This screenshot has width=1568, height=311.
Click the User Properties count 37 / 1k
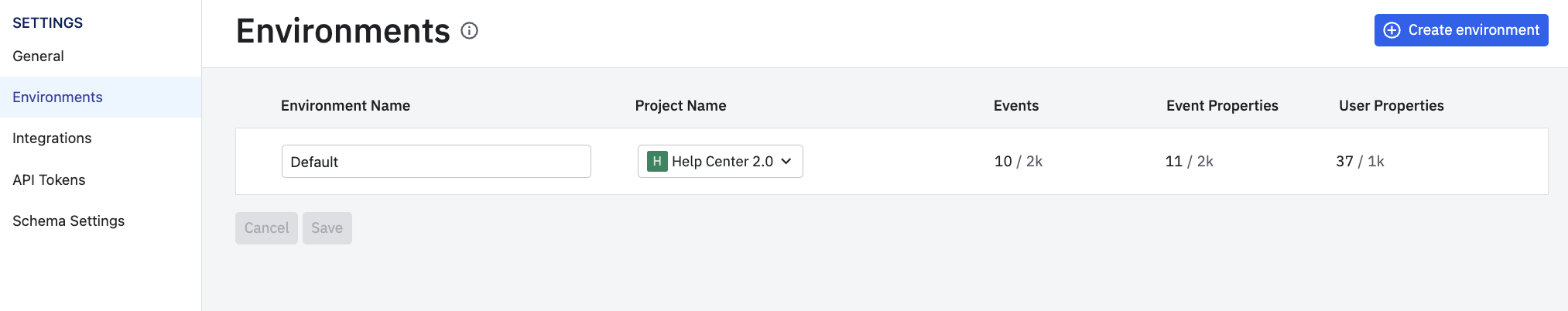1360,161
